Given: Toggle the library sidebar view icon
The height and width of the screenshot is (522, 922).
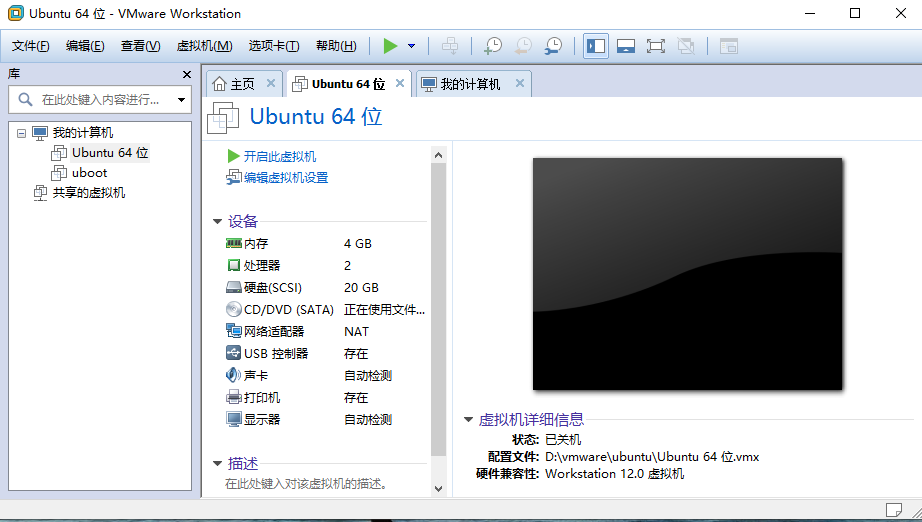Looking at the screenshot, I should coord(596,46).
